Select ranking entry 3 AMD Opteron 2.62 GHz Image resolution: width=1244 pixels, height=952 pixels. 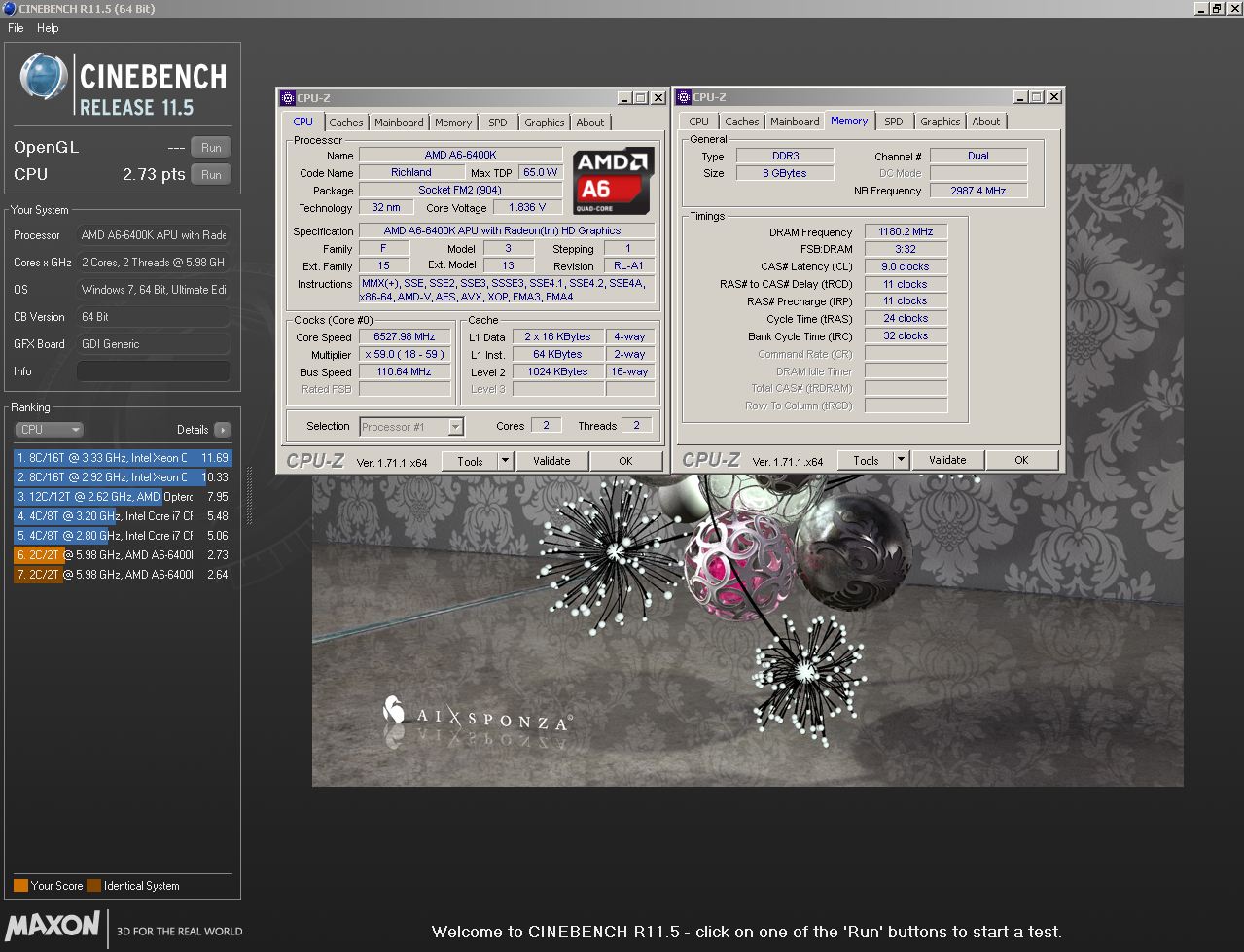pos(123,497)
